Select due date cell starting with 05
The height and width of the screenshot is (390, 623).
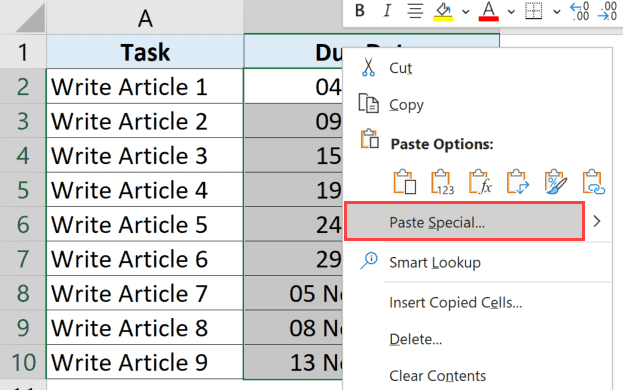click(293, 293)
